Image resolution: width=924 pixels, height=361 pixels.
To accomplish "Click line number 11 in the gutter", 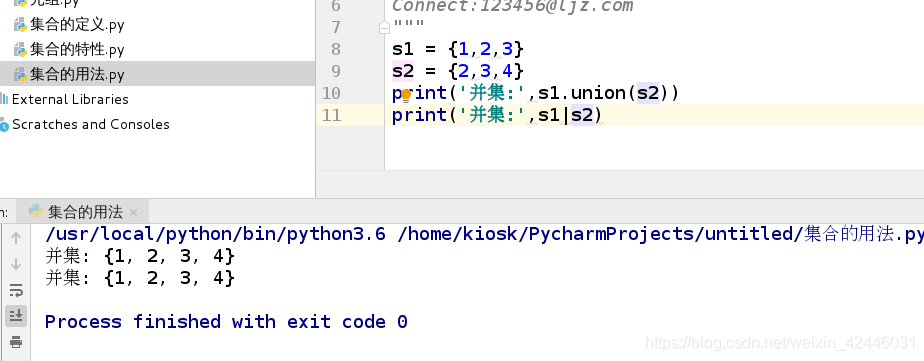I will click(x=332, y=115).
